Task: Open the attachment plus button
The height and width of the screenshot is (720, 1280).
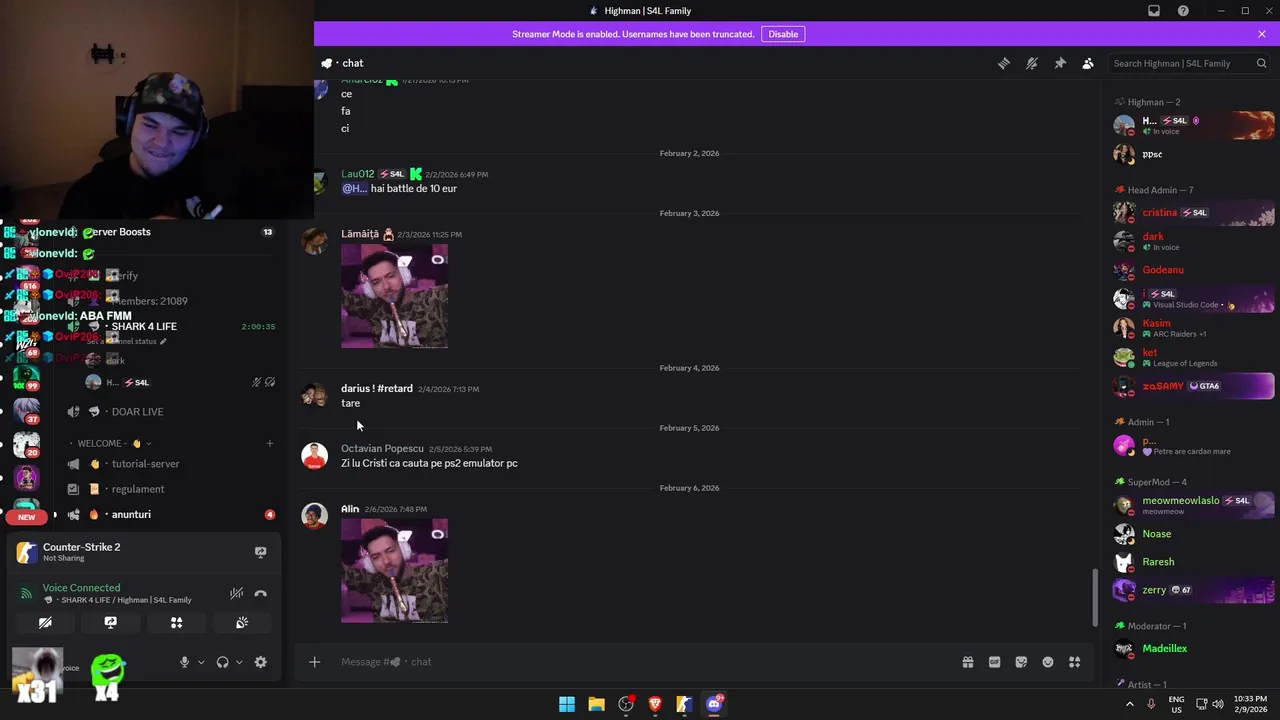Action: point(314,662)
